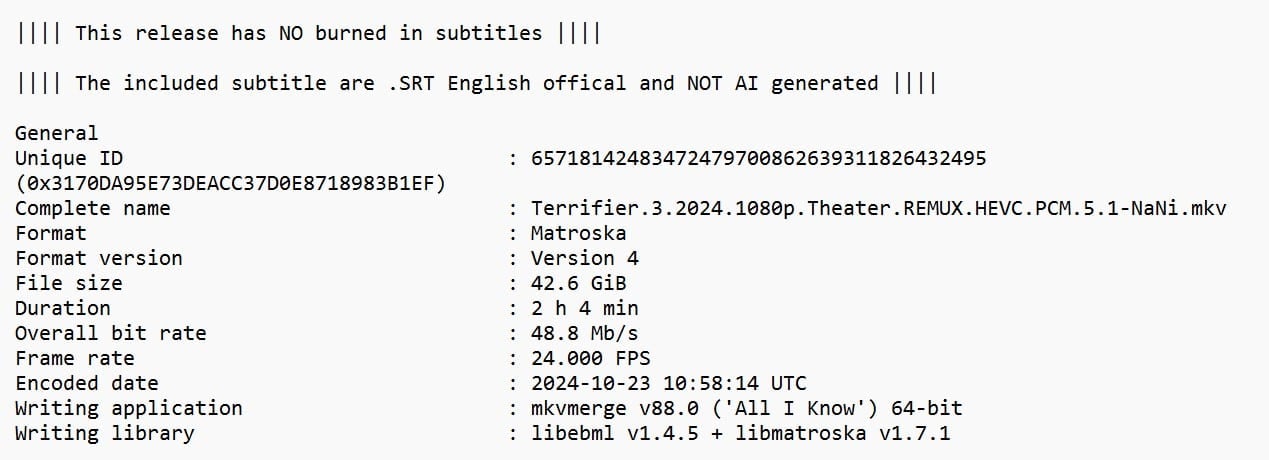Click the Terrifier.3.2024 .mkv file name
This screenshot has width=1269, height=460.
879,208
